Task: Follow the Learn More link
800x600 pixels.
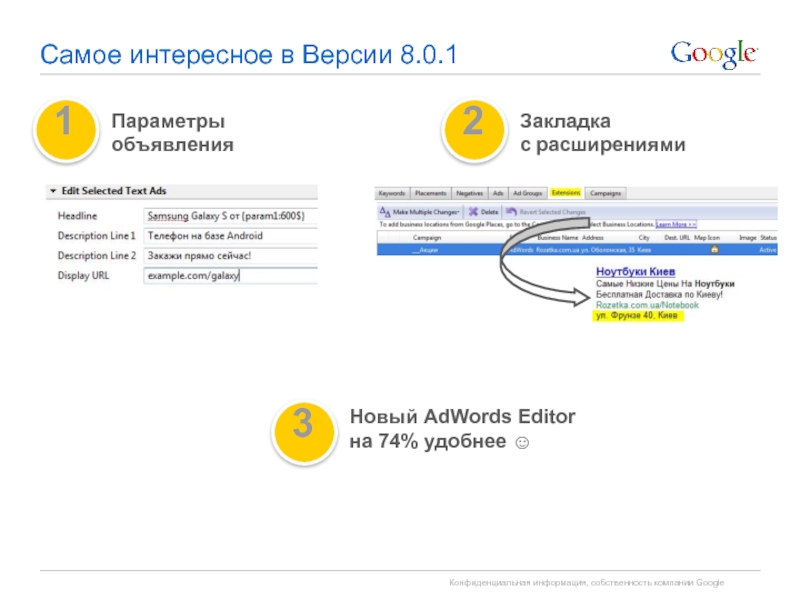Action: (676, 224)
